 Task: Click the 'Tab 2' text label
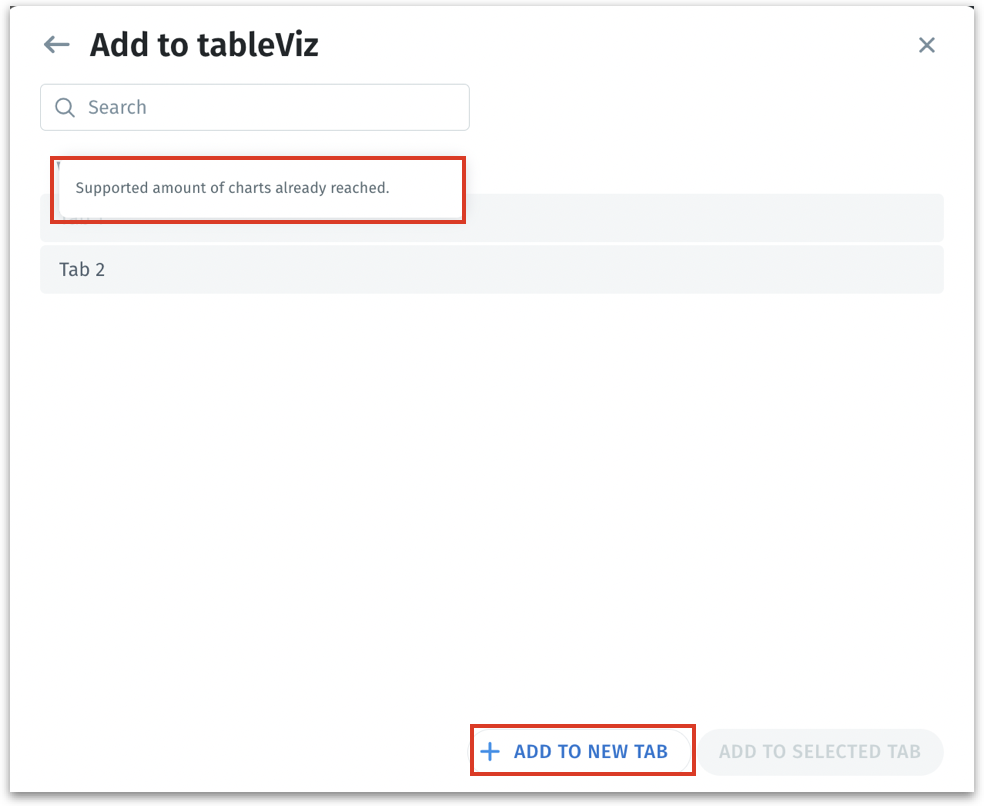coord(82,270)
